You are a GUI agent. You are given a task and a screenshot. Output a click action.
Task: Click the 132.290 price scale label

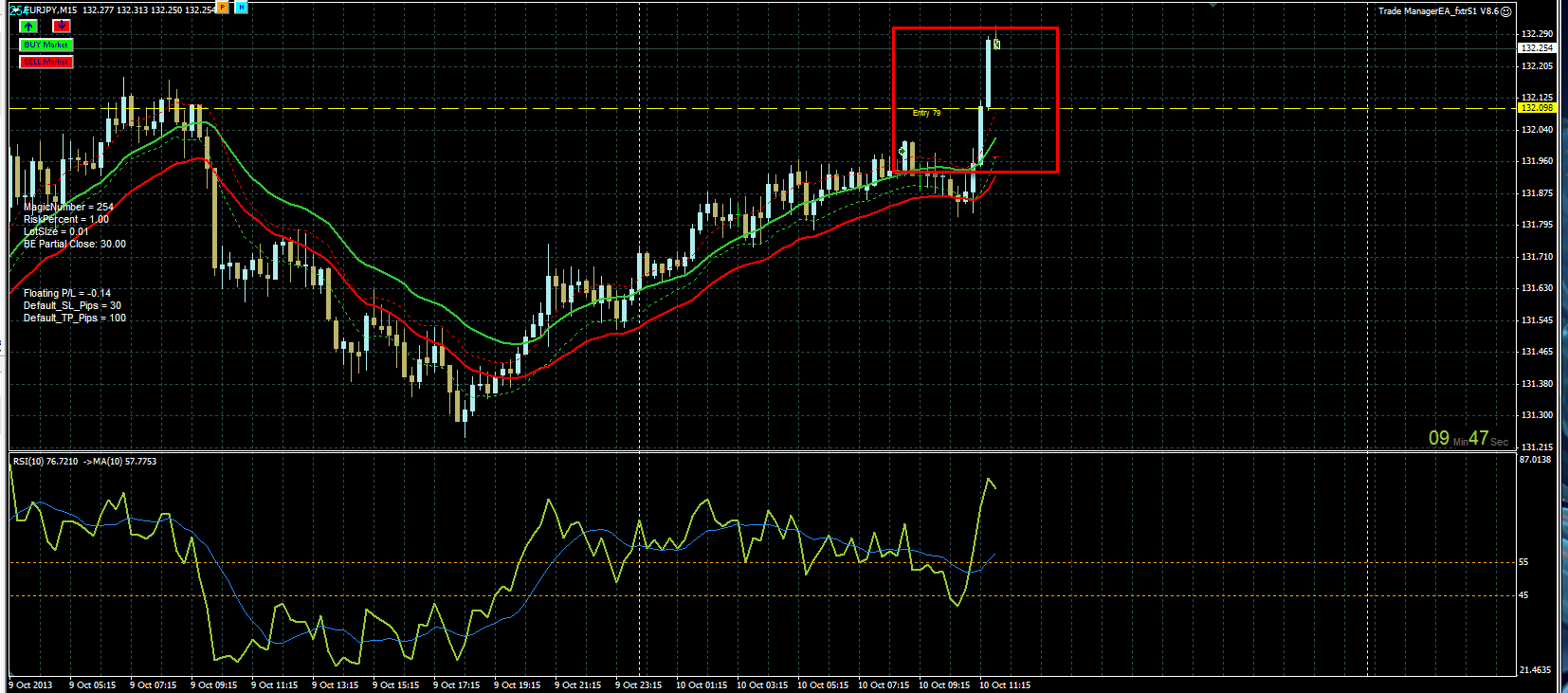tap(1537, 34)
